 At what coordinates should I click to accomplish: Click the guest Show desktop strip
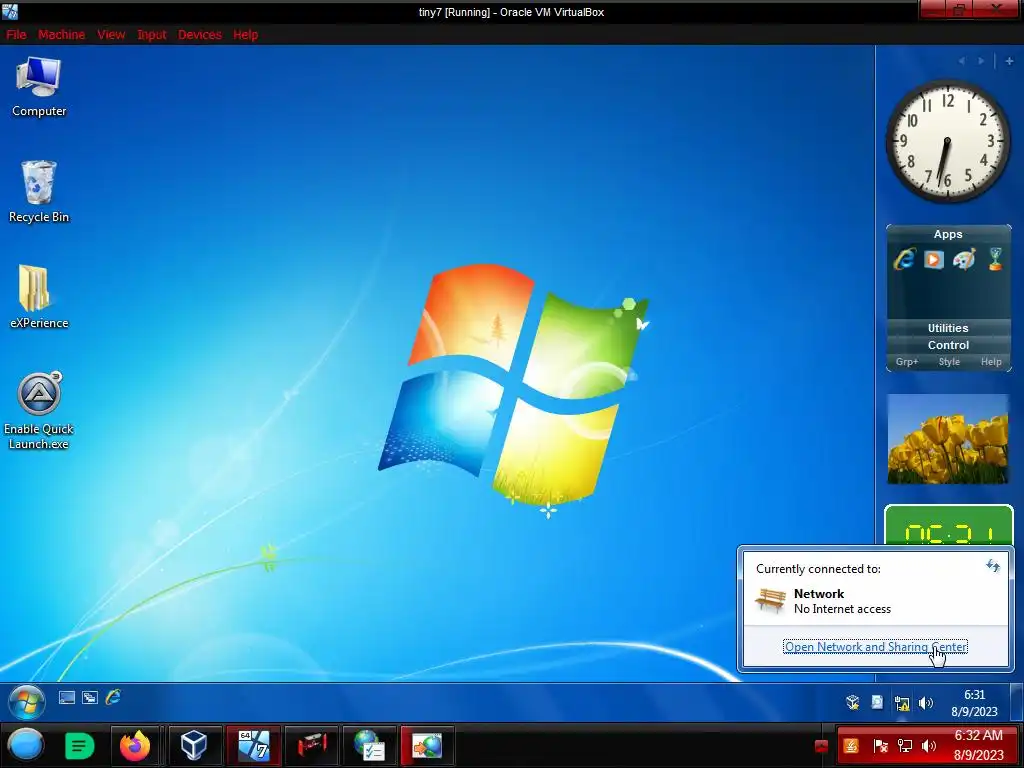click(1017, 702)
